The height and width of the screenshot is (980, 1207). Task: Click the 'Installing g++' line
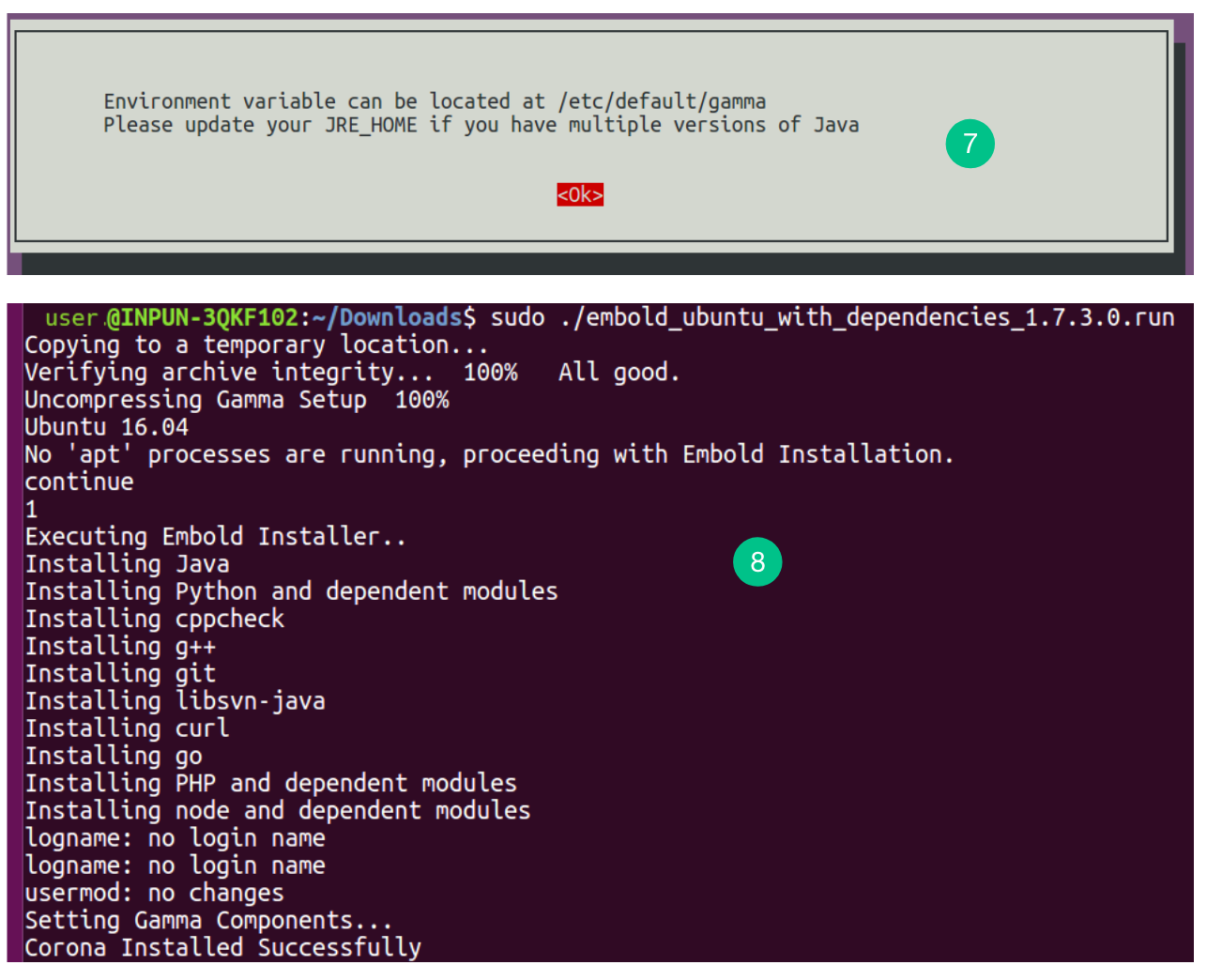[x=120, y=646]
